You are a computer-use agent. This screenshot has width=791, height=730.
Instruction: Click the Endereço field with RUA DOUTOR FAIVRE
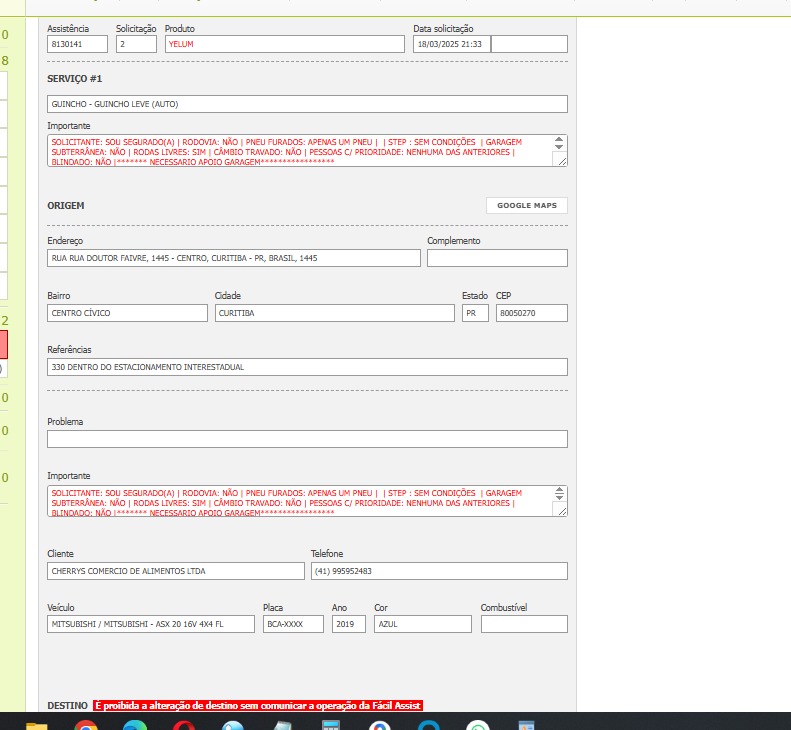click(x=234, y=258)
